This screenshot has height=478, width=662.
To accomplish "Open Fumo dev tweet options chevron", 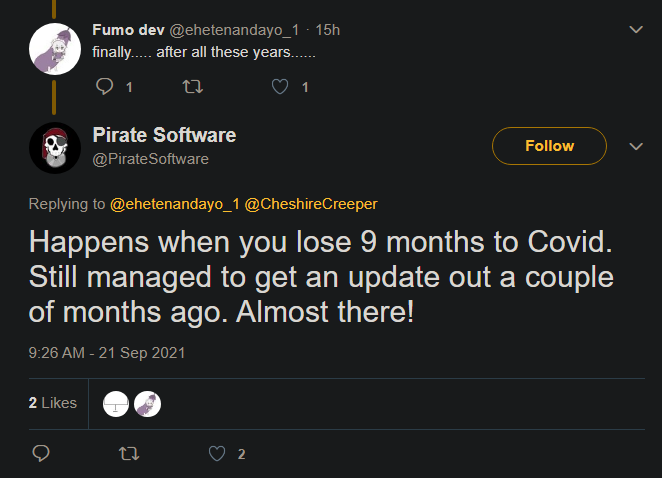I will (635, 30).
